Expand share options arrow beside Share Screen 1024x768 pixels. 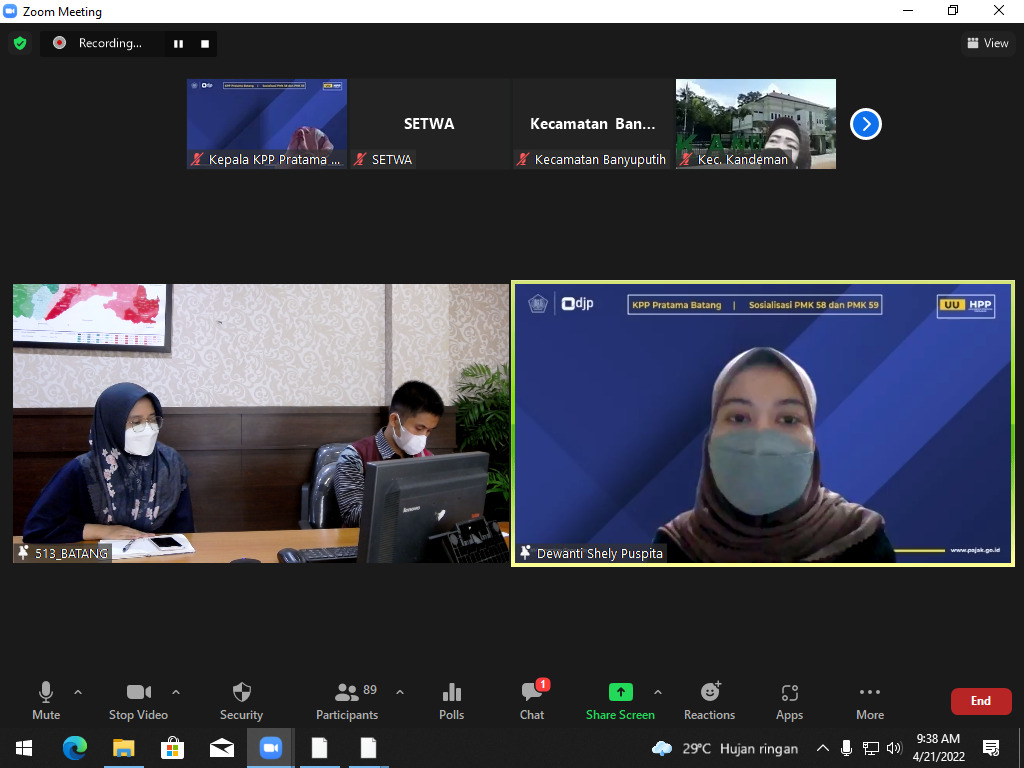[x=658, y=692]
